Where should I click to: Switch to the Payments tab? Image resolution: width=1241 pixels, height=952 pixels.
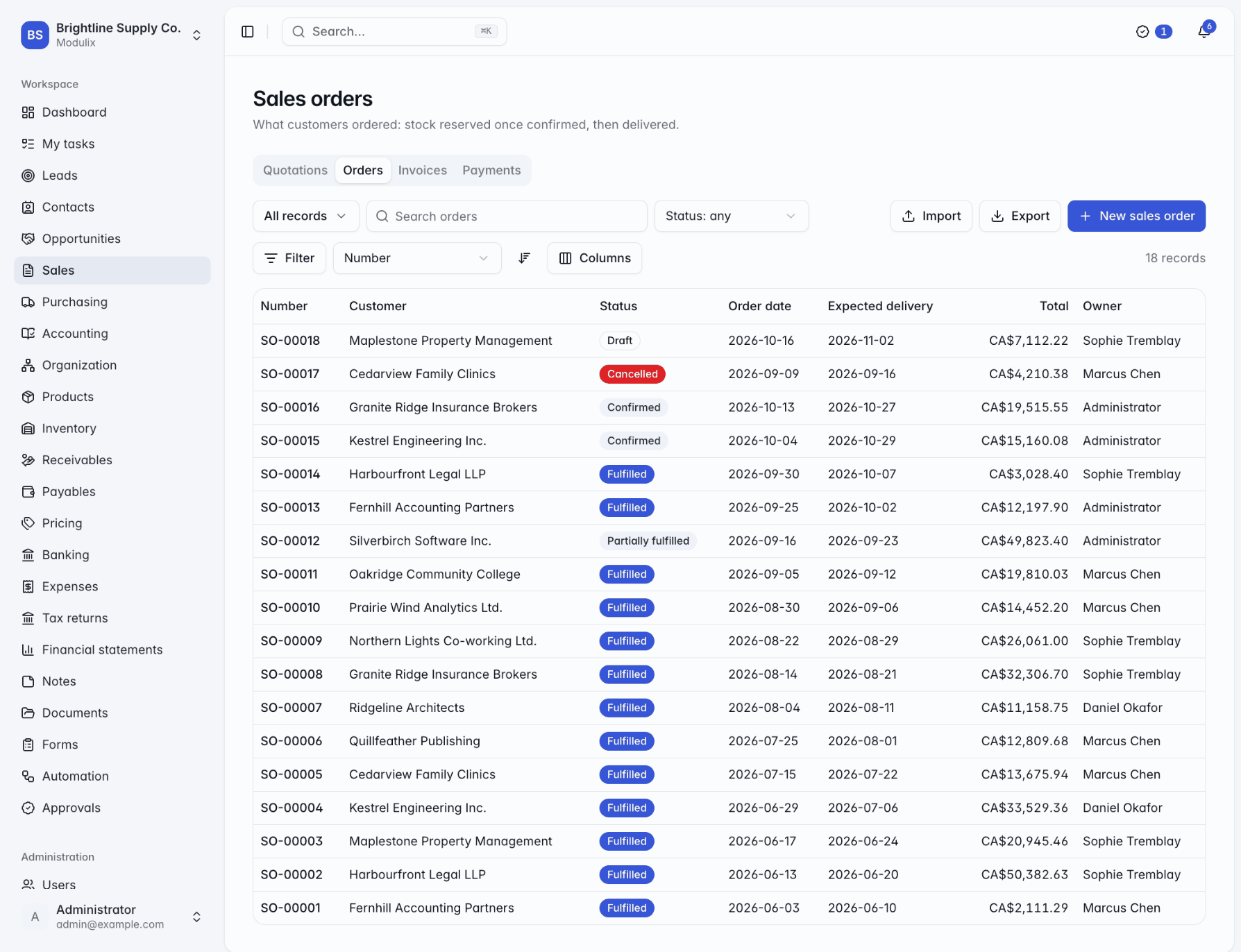point(491,170)
